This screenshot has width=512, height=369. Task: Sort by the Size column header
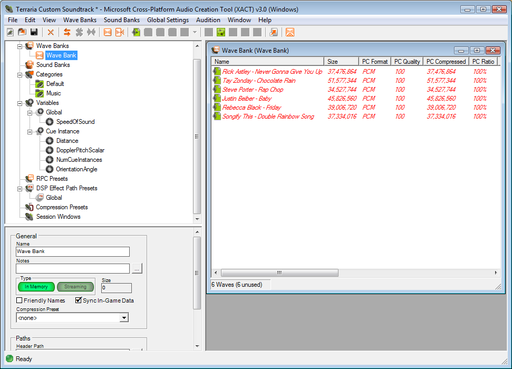(341, 61)
